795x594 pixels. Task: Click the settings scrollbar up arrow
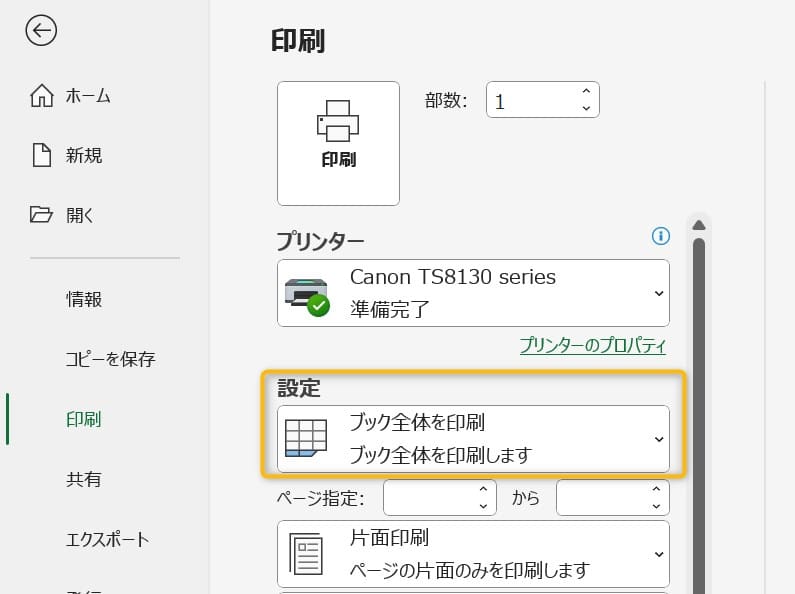click(x=699, y=224)
